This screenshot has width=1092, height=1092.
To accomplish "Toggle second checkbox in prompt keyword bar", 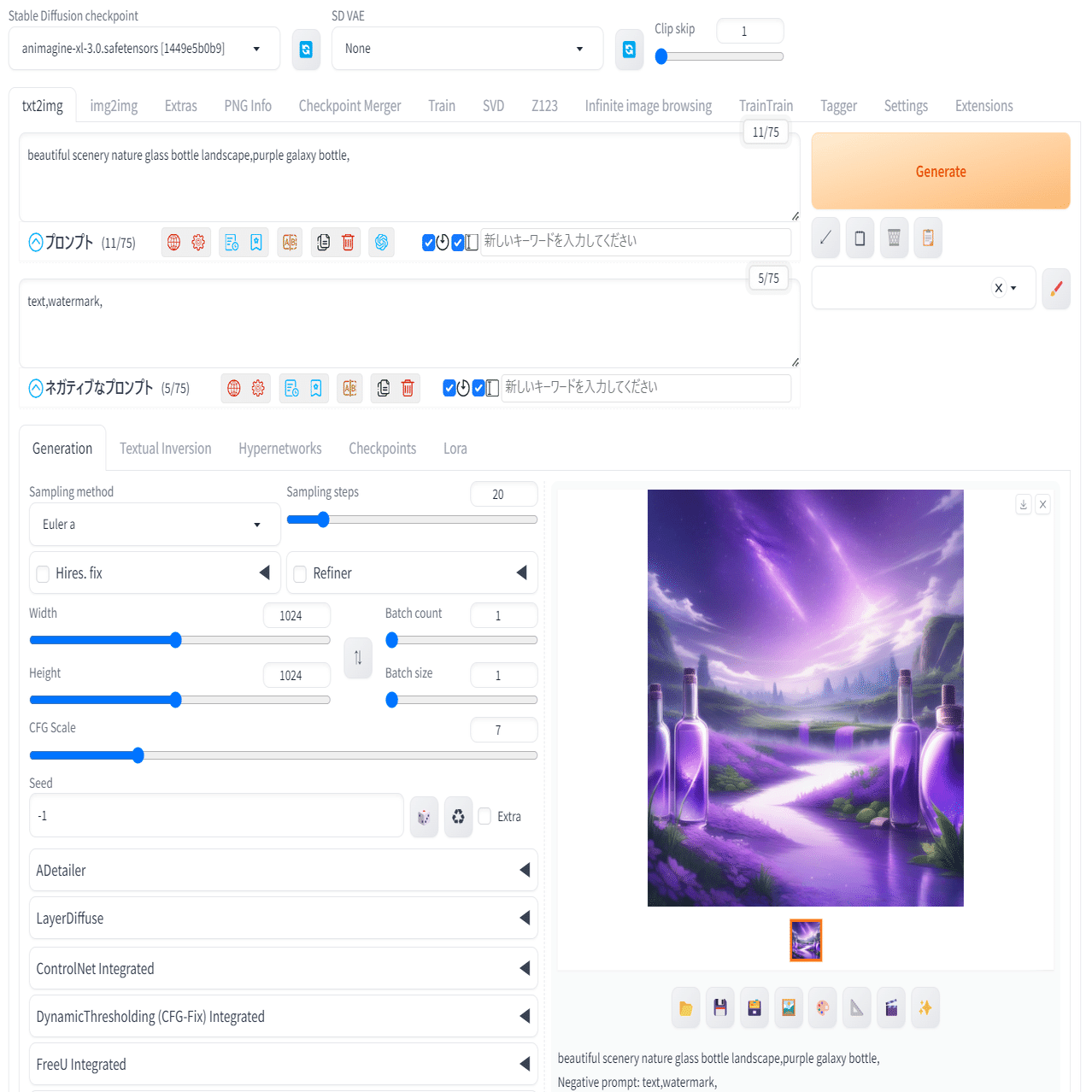I will pyautogui.click(x=458, y=243).
